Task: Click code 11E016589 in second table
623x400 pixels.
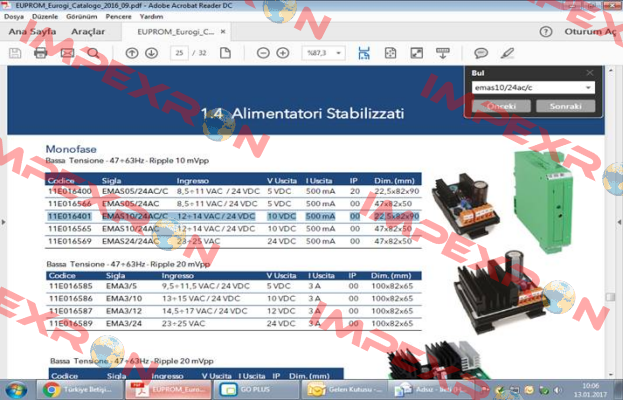Action: click(x=71, y=323)
